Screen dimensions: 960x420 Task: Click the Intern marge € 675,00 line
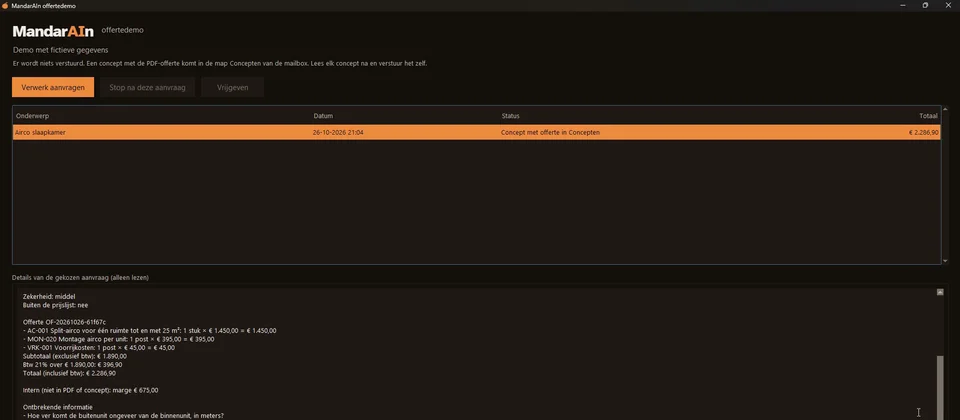coord(91,390)
